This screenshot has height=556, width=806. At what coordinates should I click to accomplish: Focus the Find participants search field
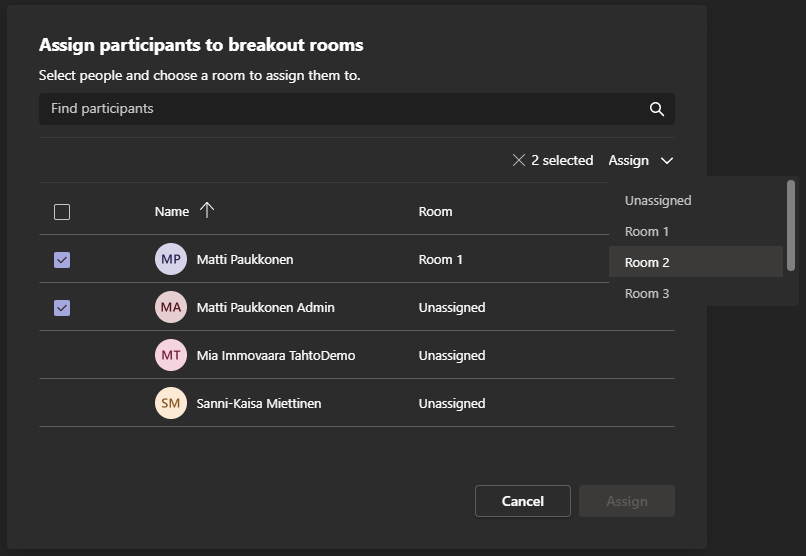340,109
